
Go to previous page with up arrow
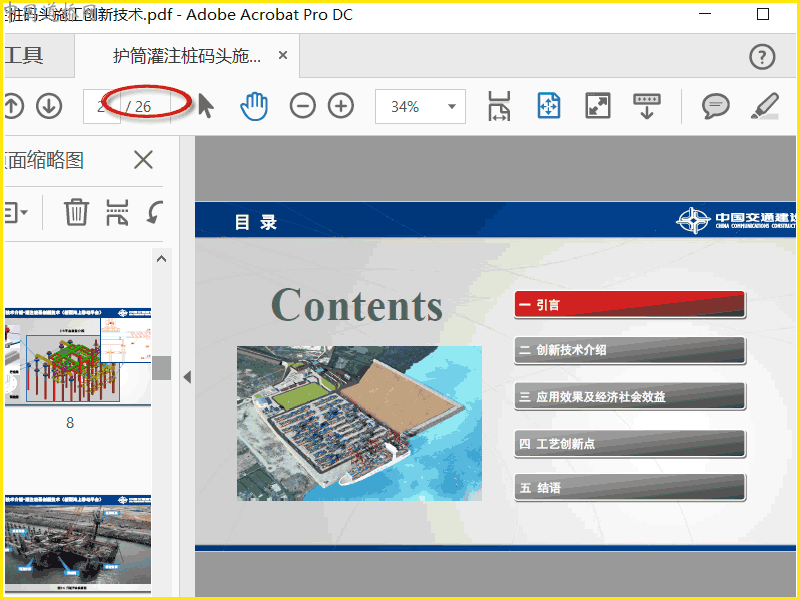click(x=13, y=106)
